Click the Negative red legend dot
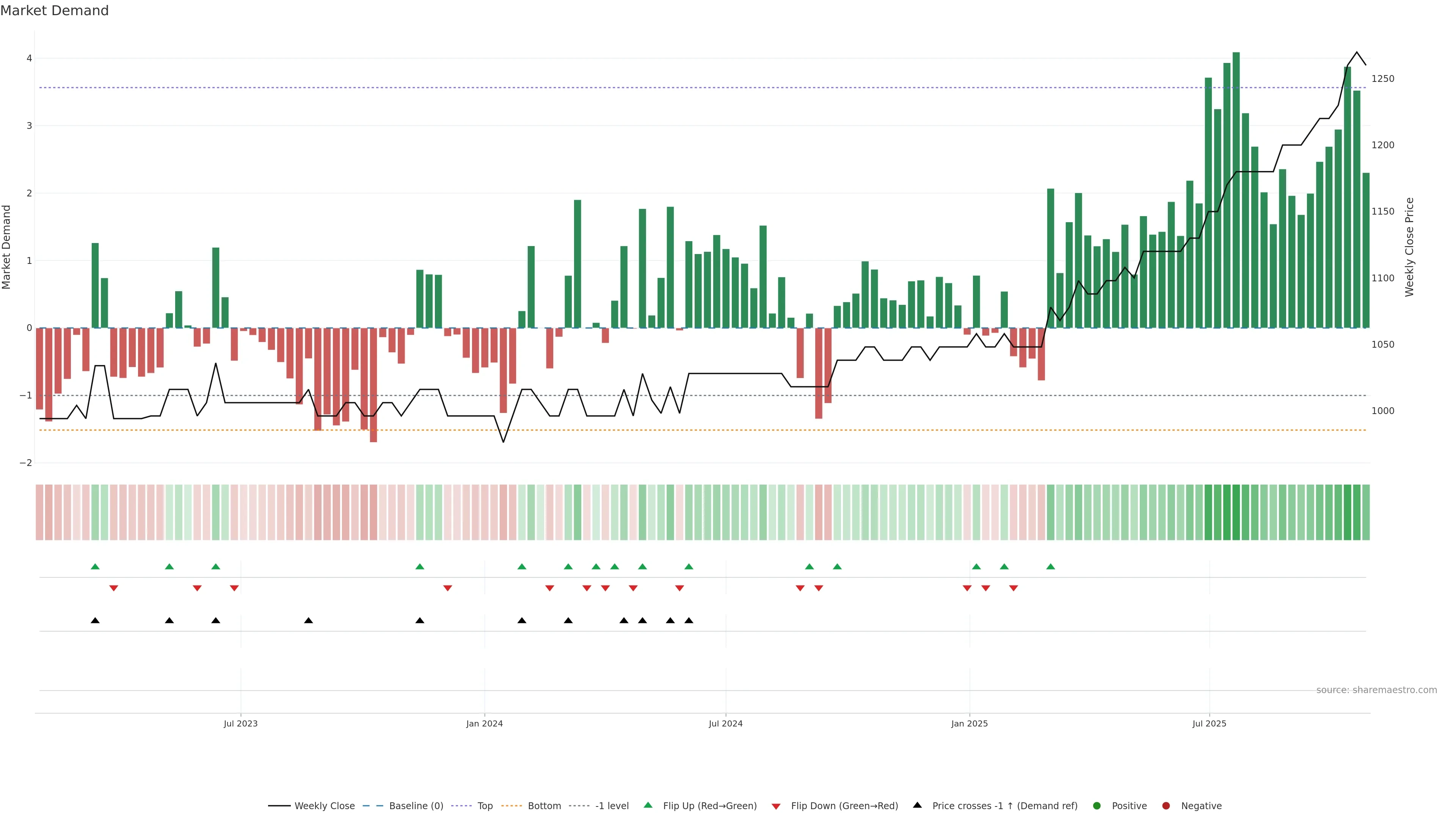1456x819 pixels. pyautogui.click(x=1166, y=806)
